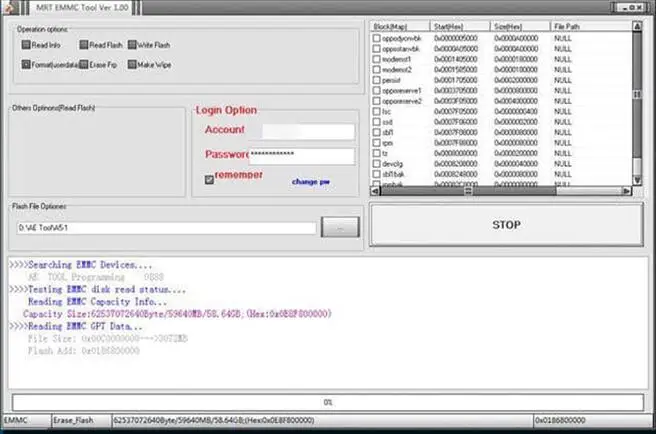Tick the modemst1 partition checkbox
The height and width of the screenshot is (434, 656).
click(377, 59)
